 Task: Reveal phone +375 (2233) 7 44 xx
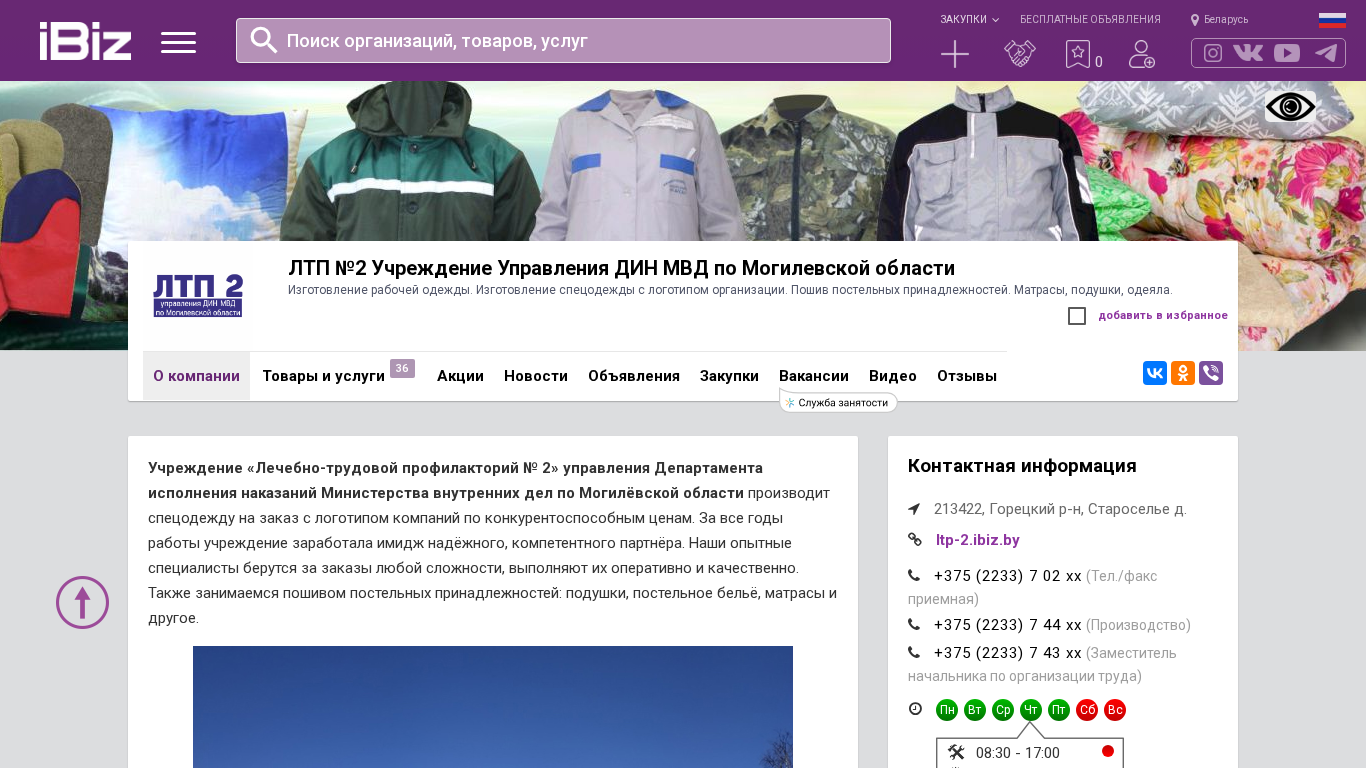tap(1008, 625)
